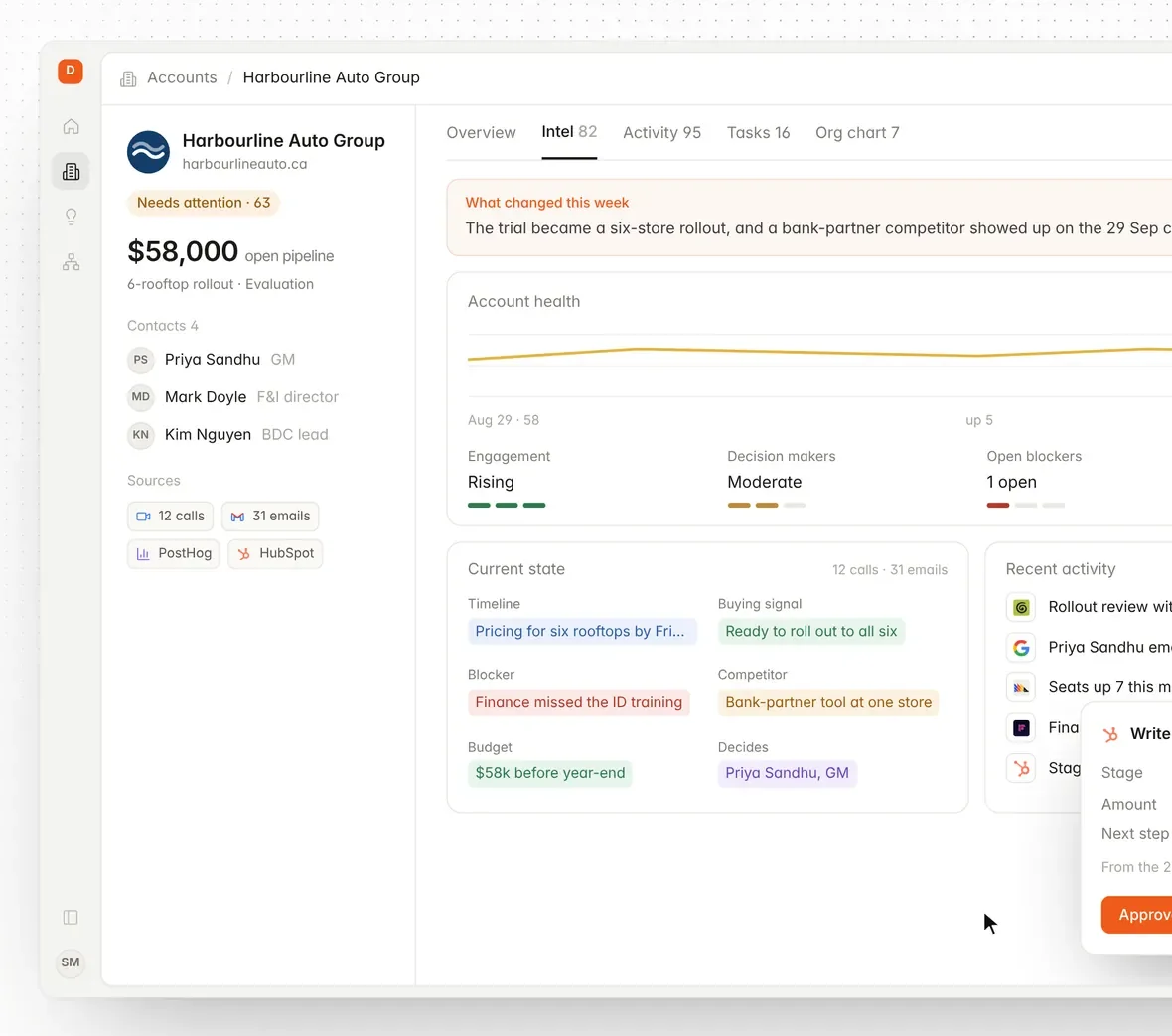Click the What changed this week banner
The width and height of the screenshot is (1172, 1036).
pos(808,217)
